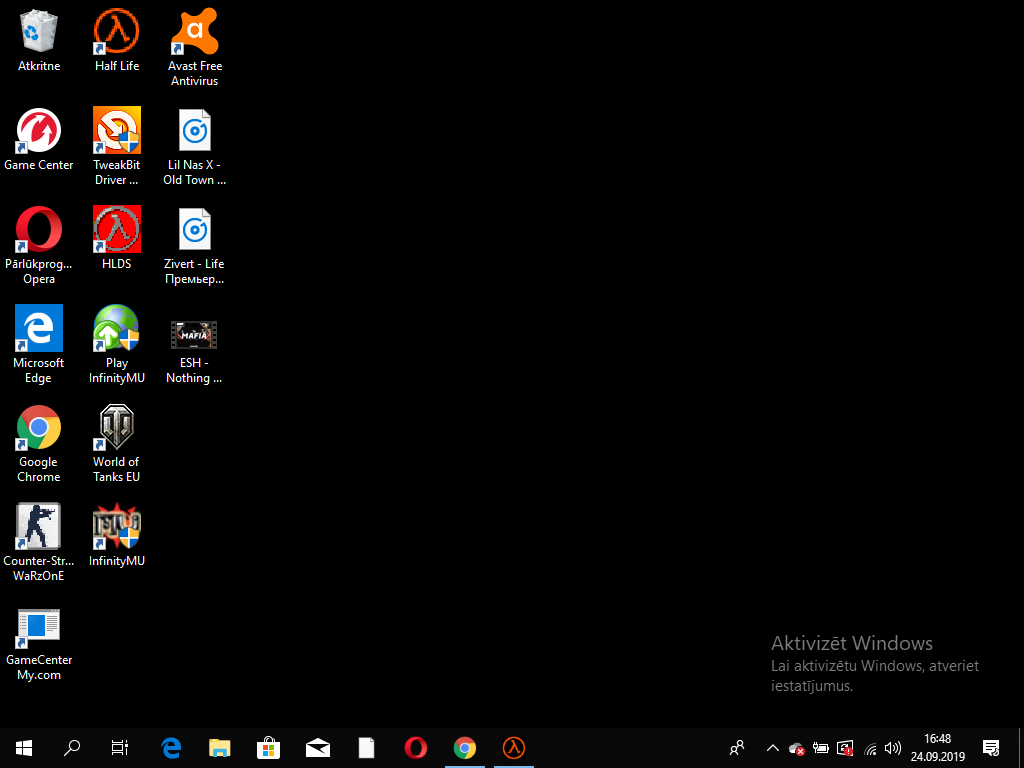Show hidden system tray icons
This screenshot has height=768, width=1024.
[x=773, y=748]
